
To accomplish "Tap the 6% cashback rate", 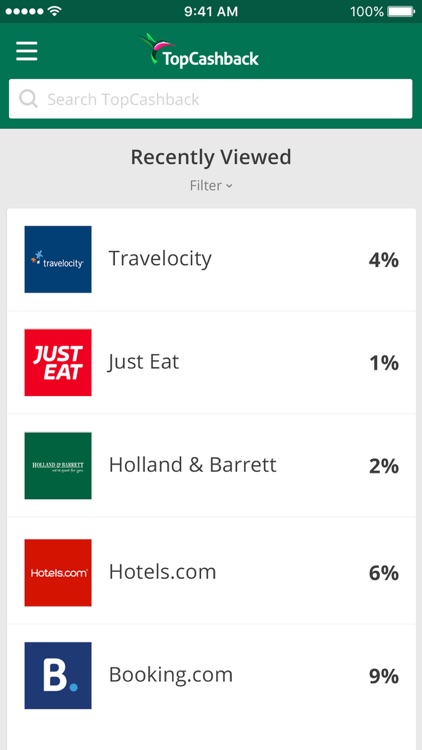I will [384, 573].
